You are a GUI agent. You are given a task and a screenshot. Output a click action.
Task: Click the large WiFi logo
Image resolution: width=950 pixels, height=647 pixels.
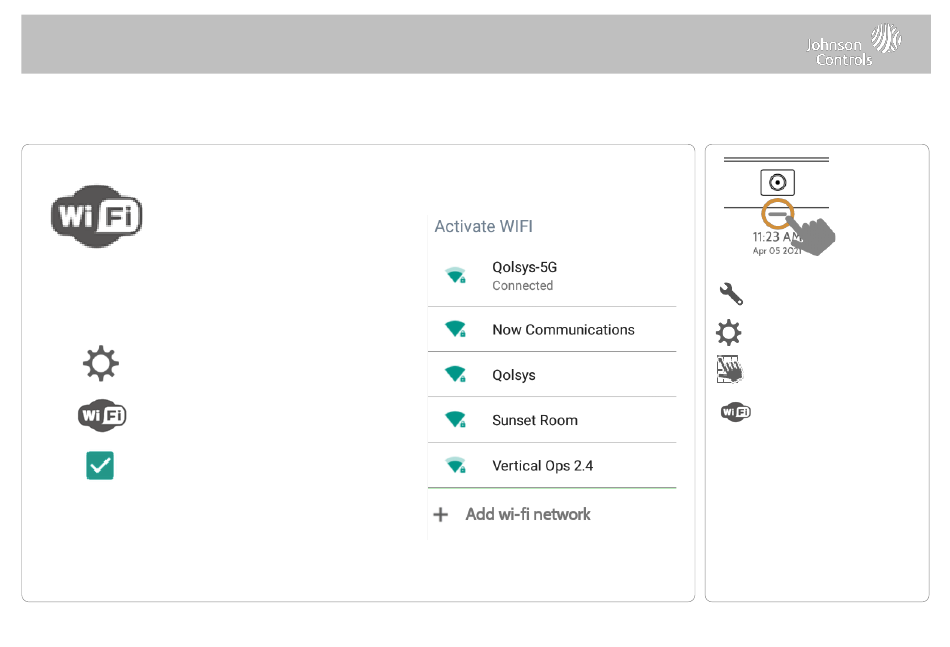point(97,216)
